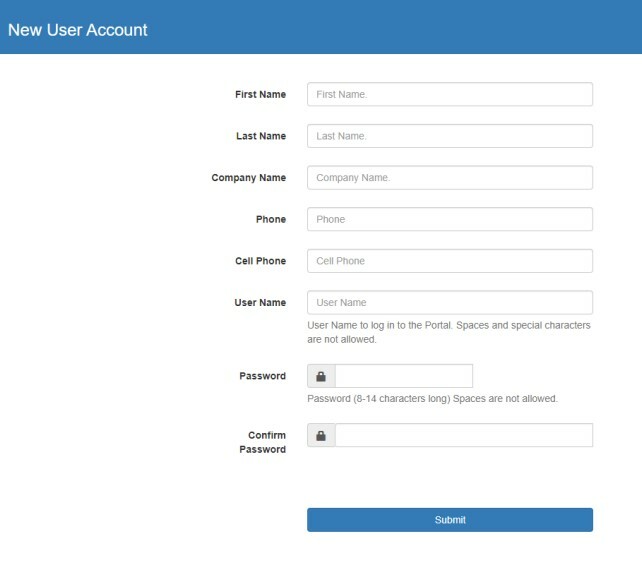Click the User Name help text about special characters
642x575 pixels.
(448, 332)
